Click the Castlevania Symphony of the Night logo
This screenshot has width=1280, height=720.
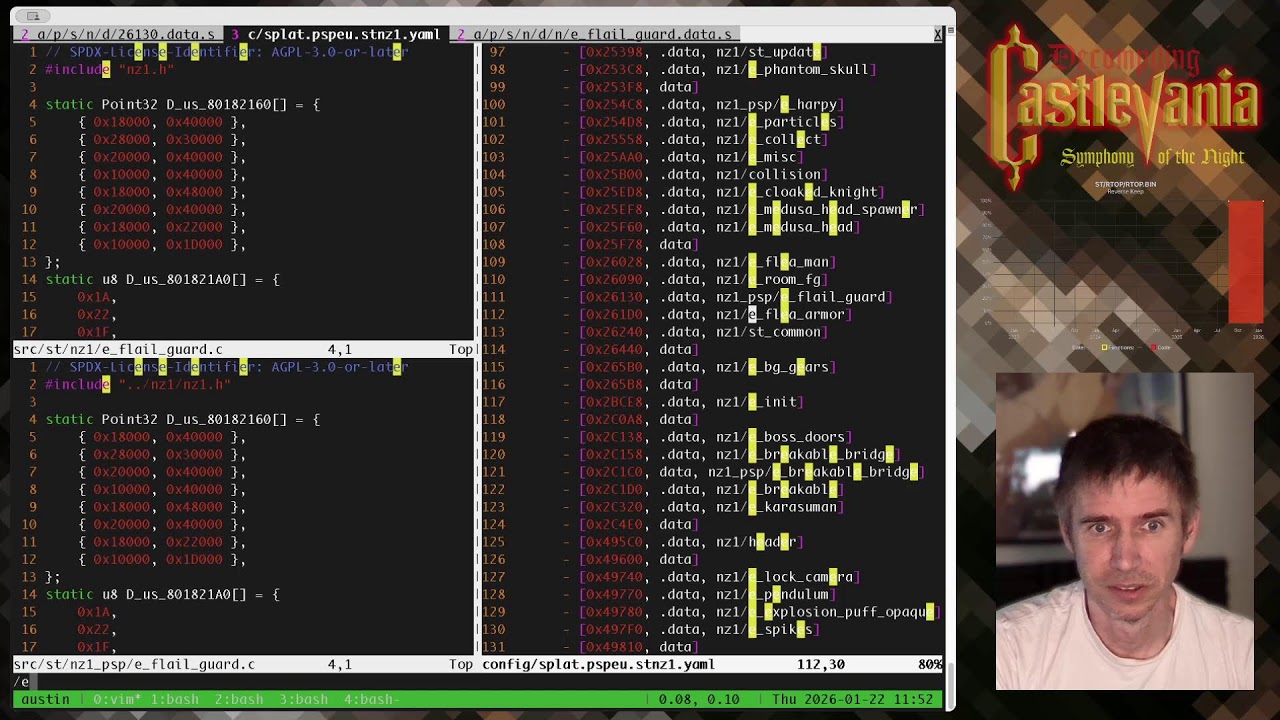pos(1122,110)
